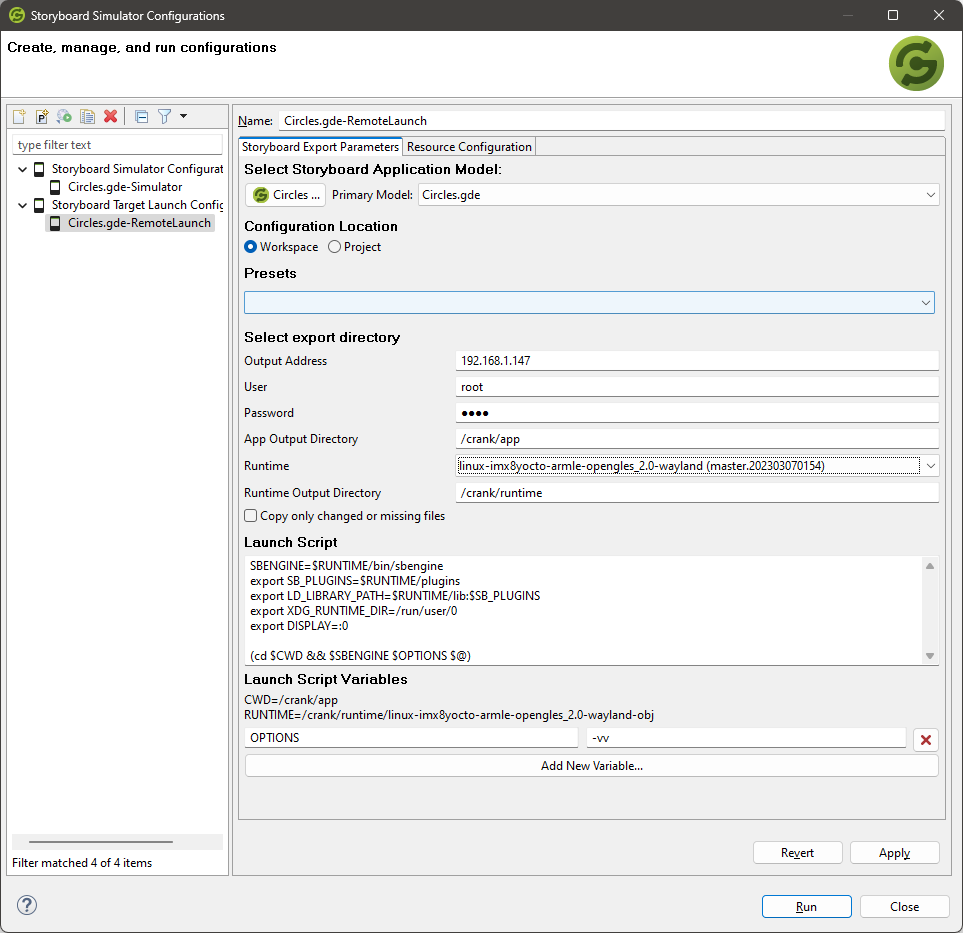This screenshot has width=963, height=933.
Task: Click the Apply button
Action: coord(894,853)
